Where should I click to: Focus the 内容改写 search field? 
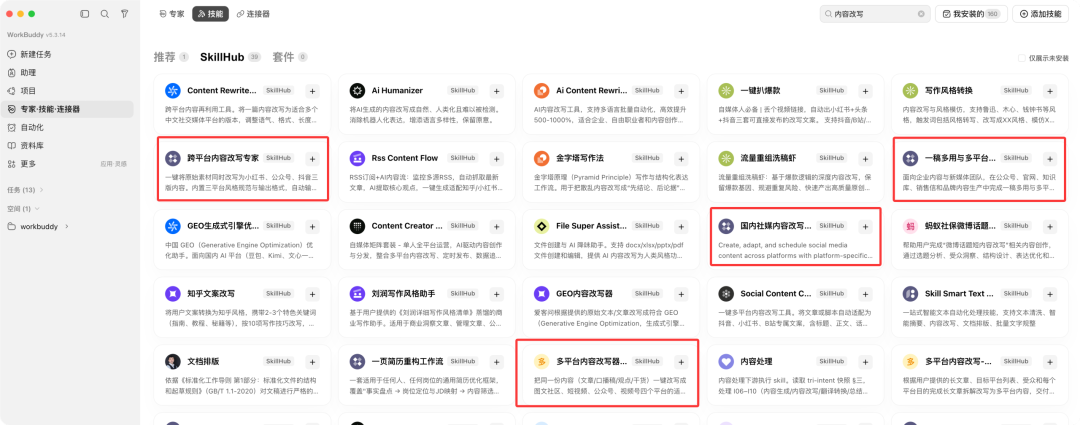(x=874, y=14)
